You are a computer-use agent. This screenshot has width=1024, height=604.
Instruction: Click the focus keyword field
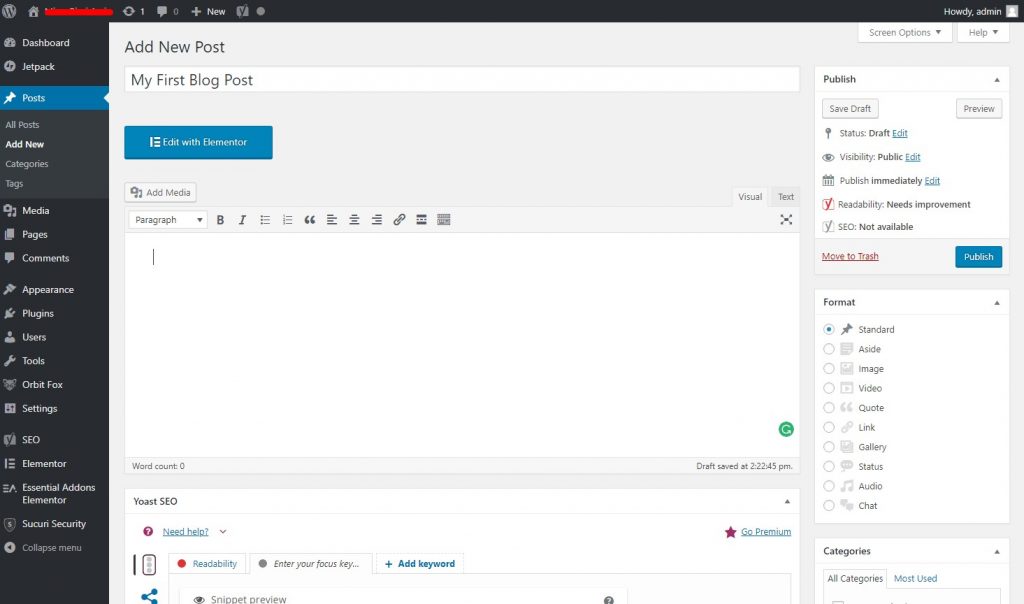point(311,564)
